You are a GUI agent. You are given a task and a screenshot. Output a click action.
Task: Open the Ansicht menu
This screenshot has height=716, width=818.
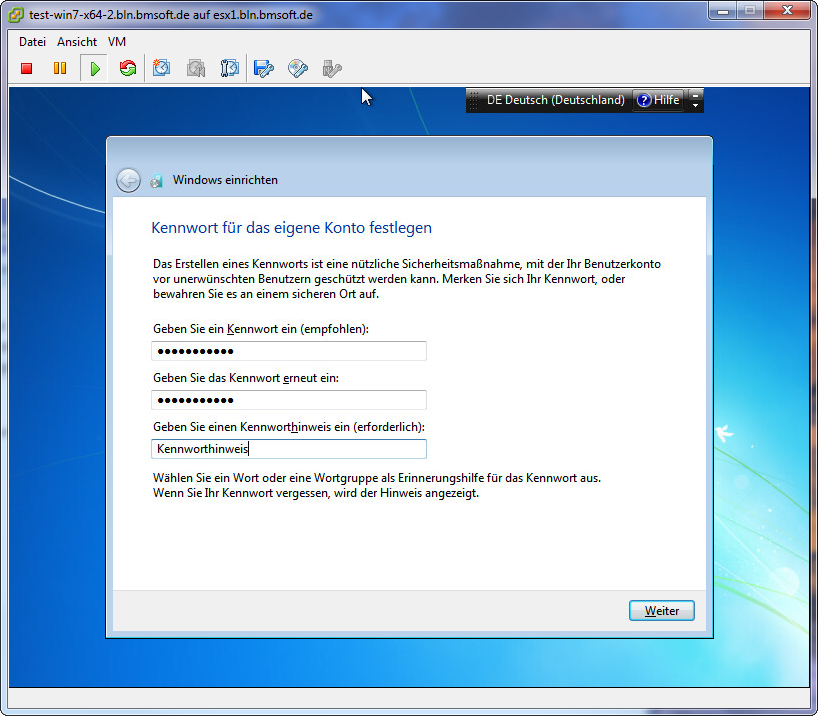tap(77, 42)
